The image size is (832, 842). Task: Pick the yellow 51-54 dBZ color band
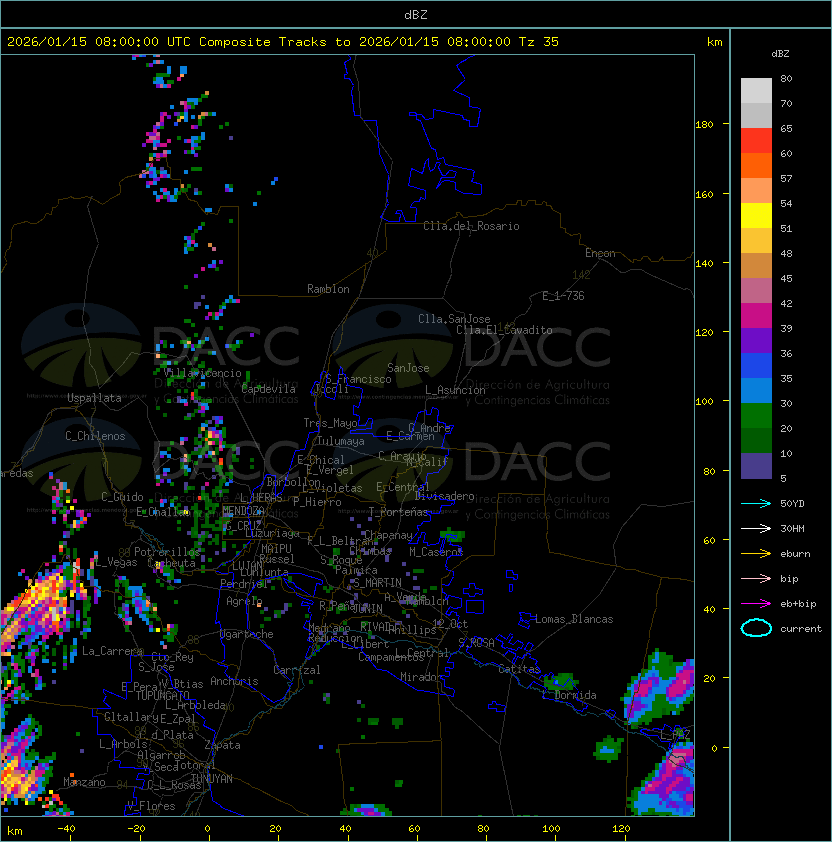coord(756,216)
